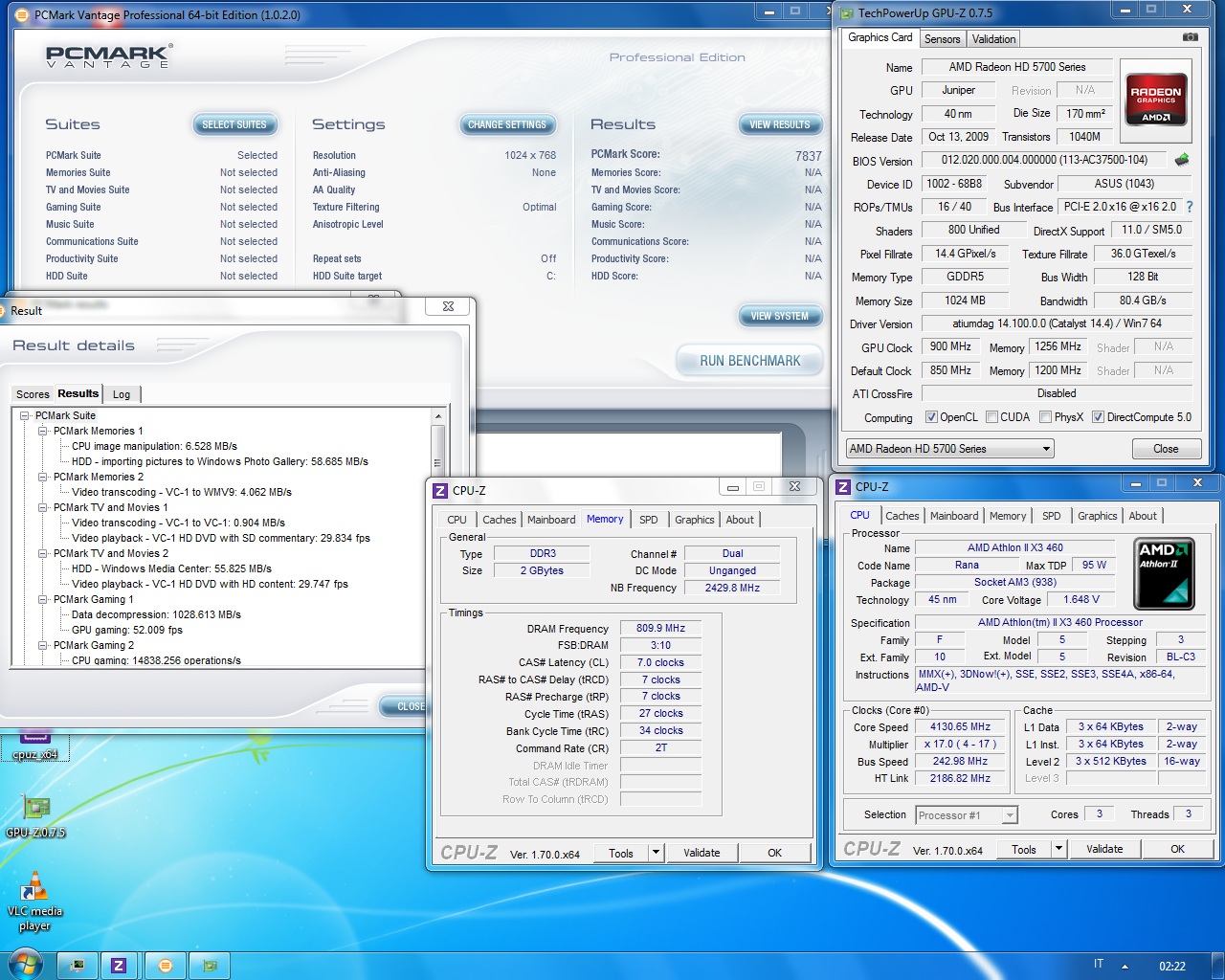The width and height of the screenshot is (1225, 980).
Task: Show hidden tray icons arrow
Action: (1125, 966)
